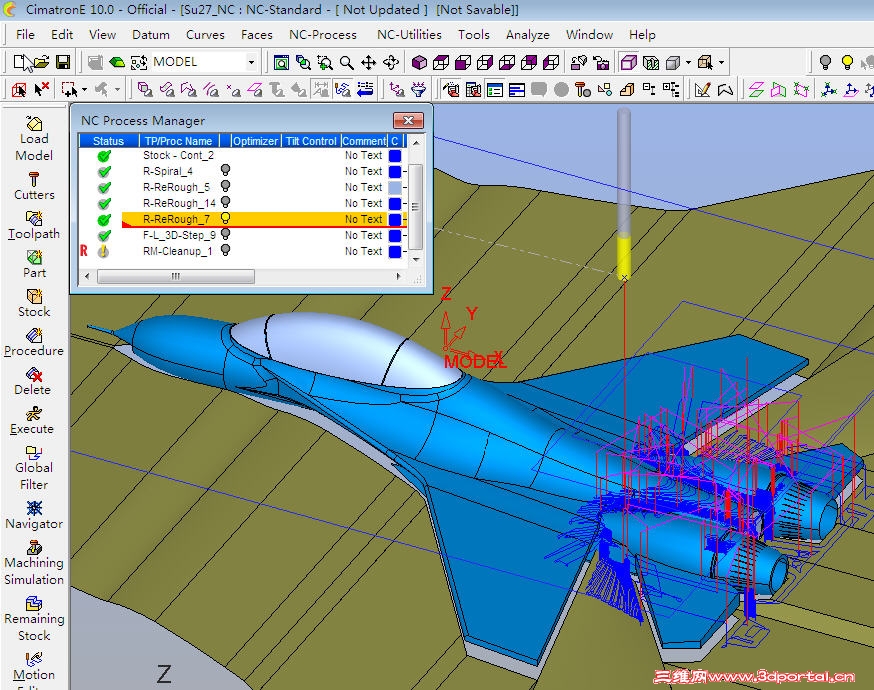Click the Open file folder icon

coord(42,62)
